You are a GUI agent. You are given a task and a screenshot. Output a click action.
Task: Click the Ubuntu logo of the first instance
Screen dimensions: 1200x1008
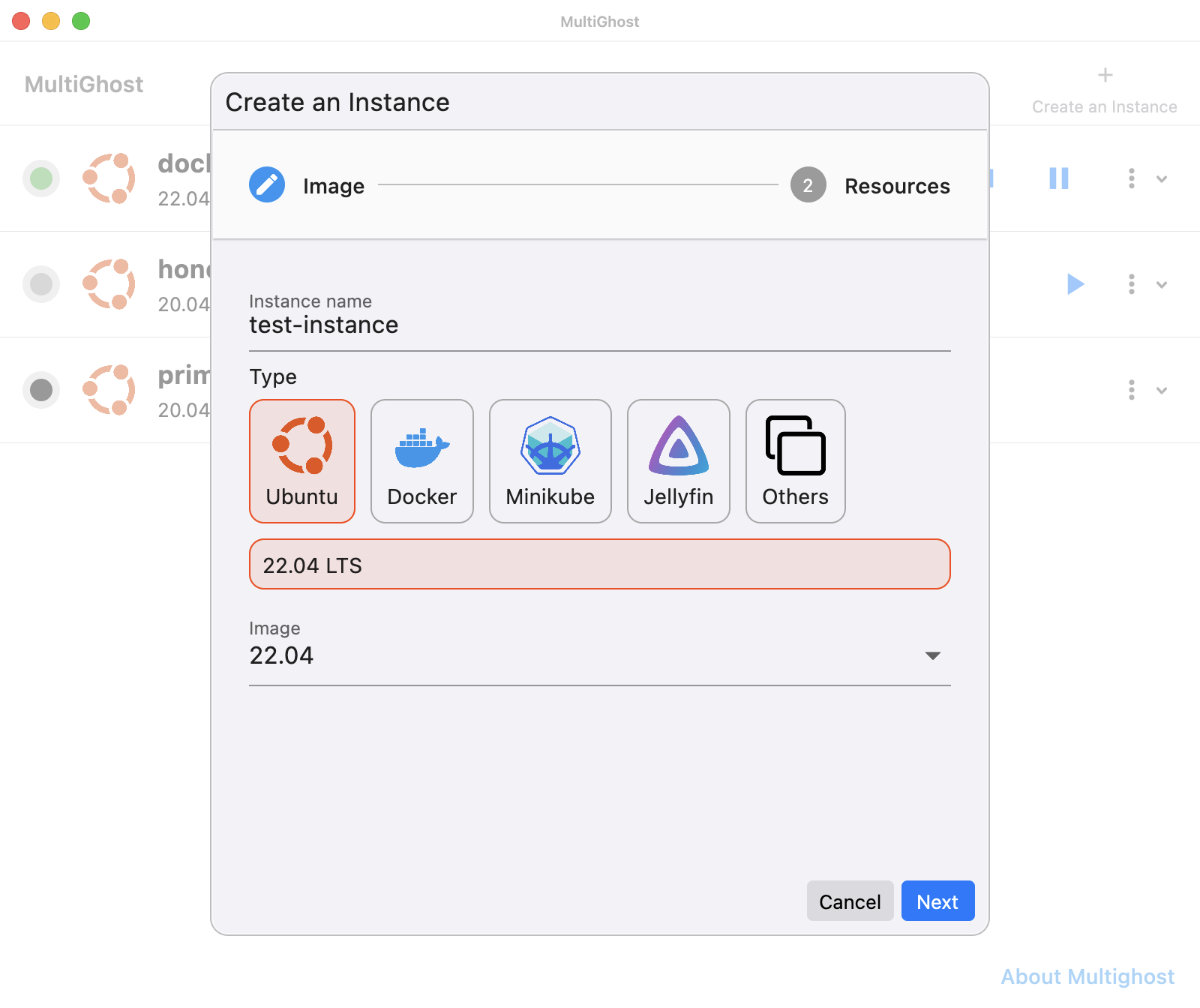[x=109, y=178]
